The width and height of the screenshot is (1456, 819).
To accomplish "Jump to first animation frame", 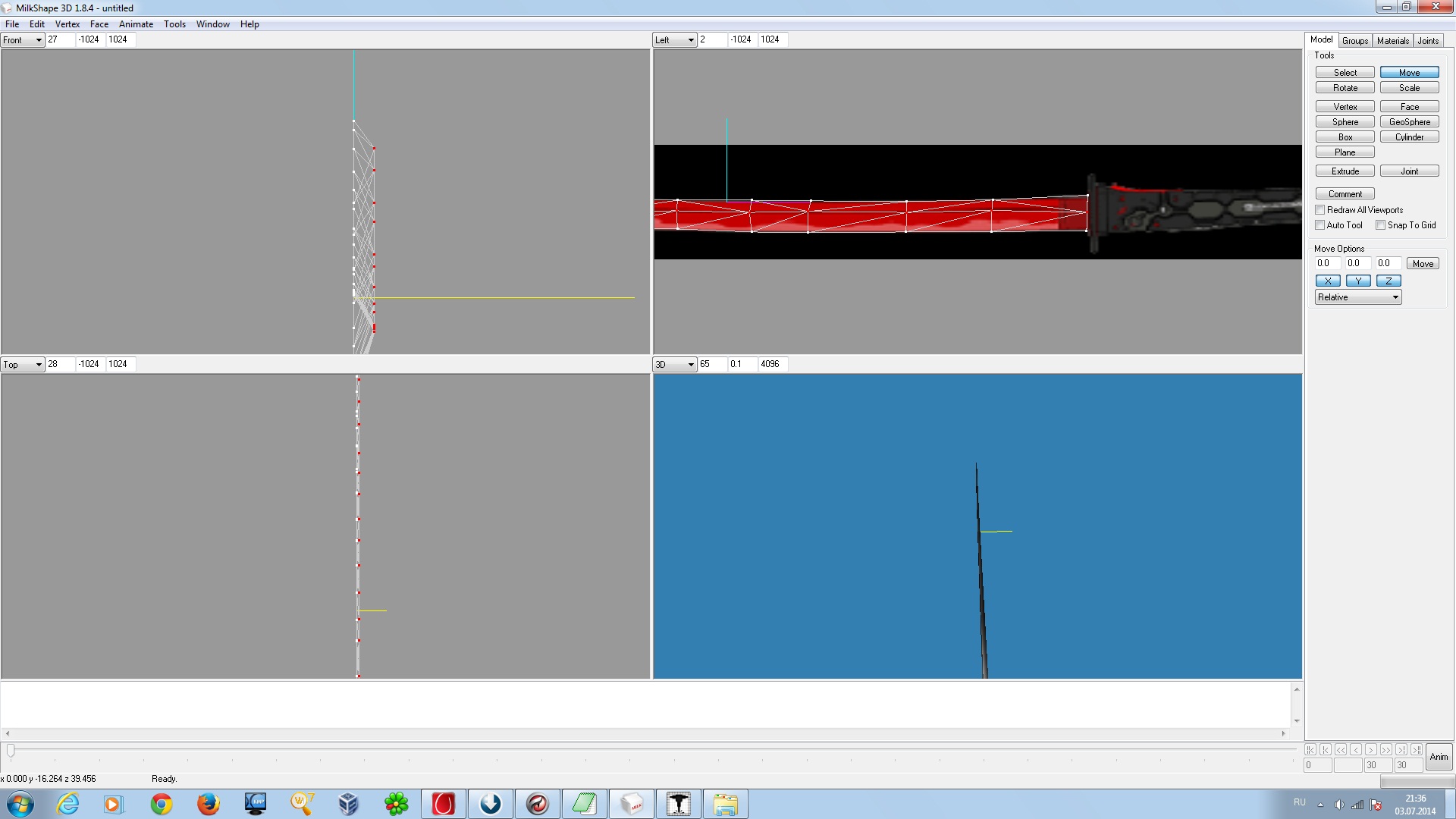I will (1310, 750).
